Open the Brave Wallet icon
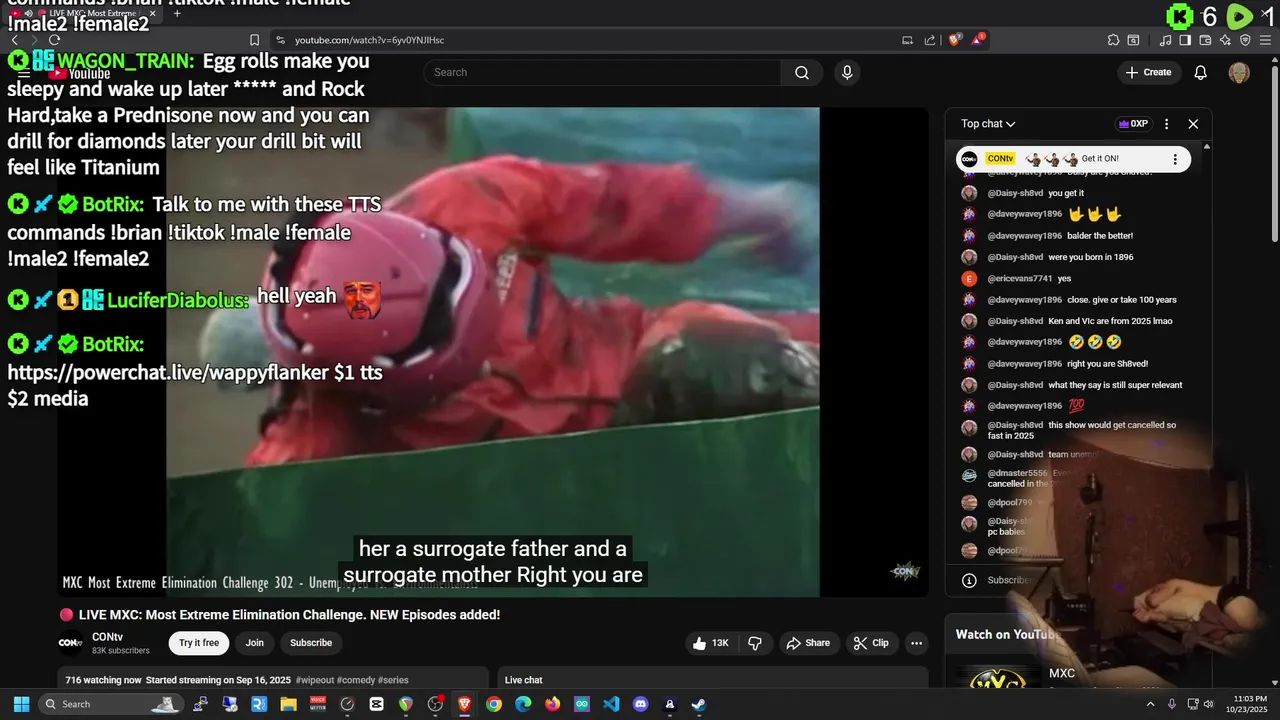 pyautogui.click(x=1205, y=40)
